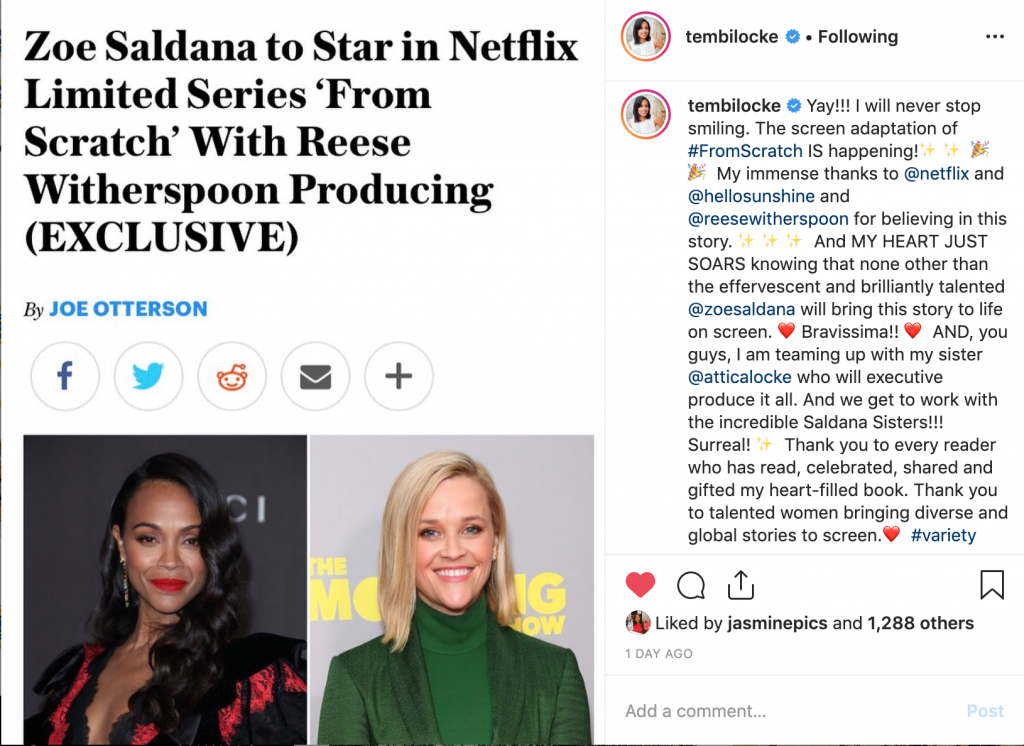Open the three-dot post options menu

coord(995,37)
